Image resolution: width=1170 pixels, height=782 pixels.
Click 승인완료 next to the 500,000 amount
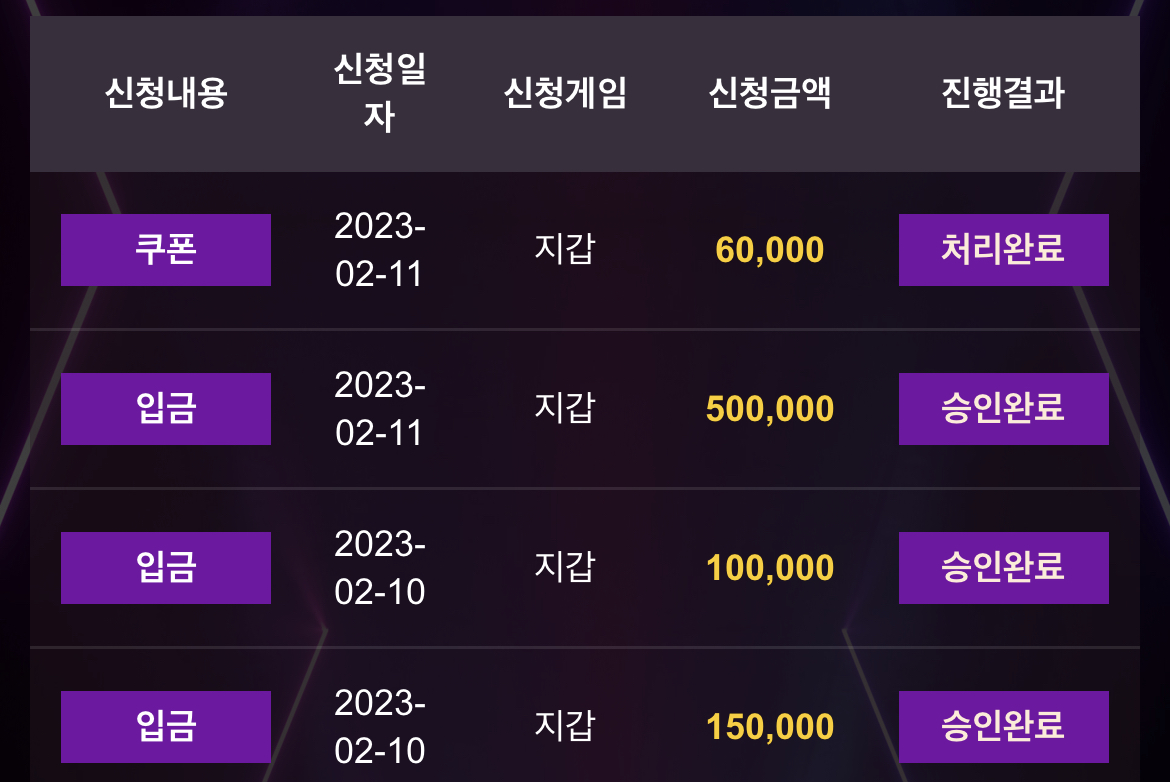(x=1004, y=409)
